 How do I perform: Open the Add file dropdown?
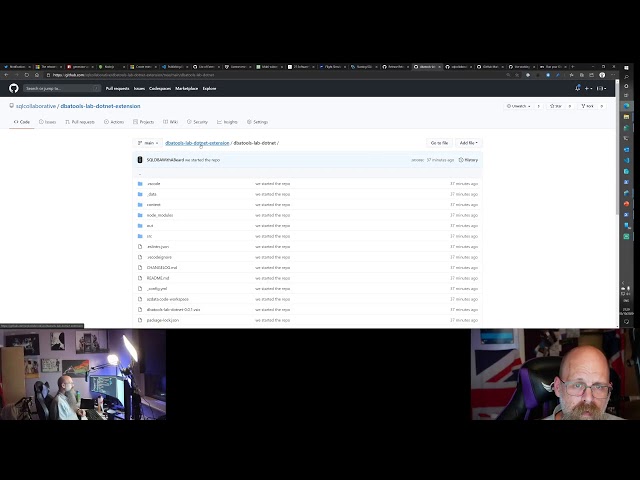(469, 143)
